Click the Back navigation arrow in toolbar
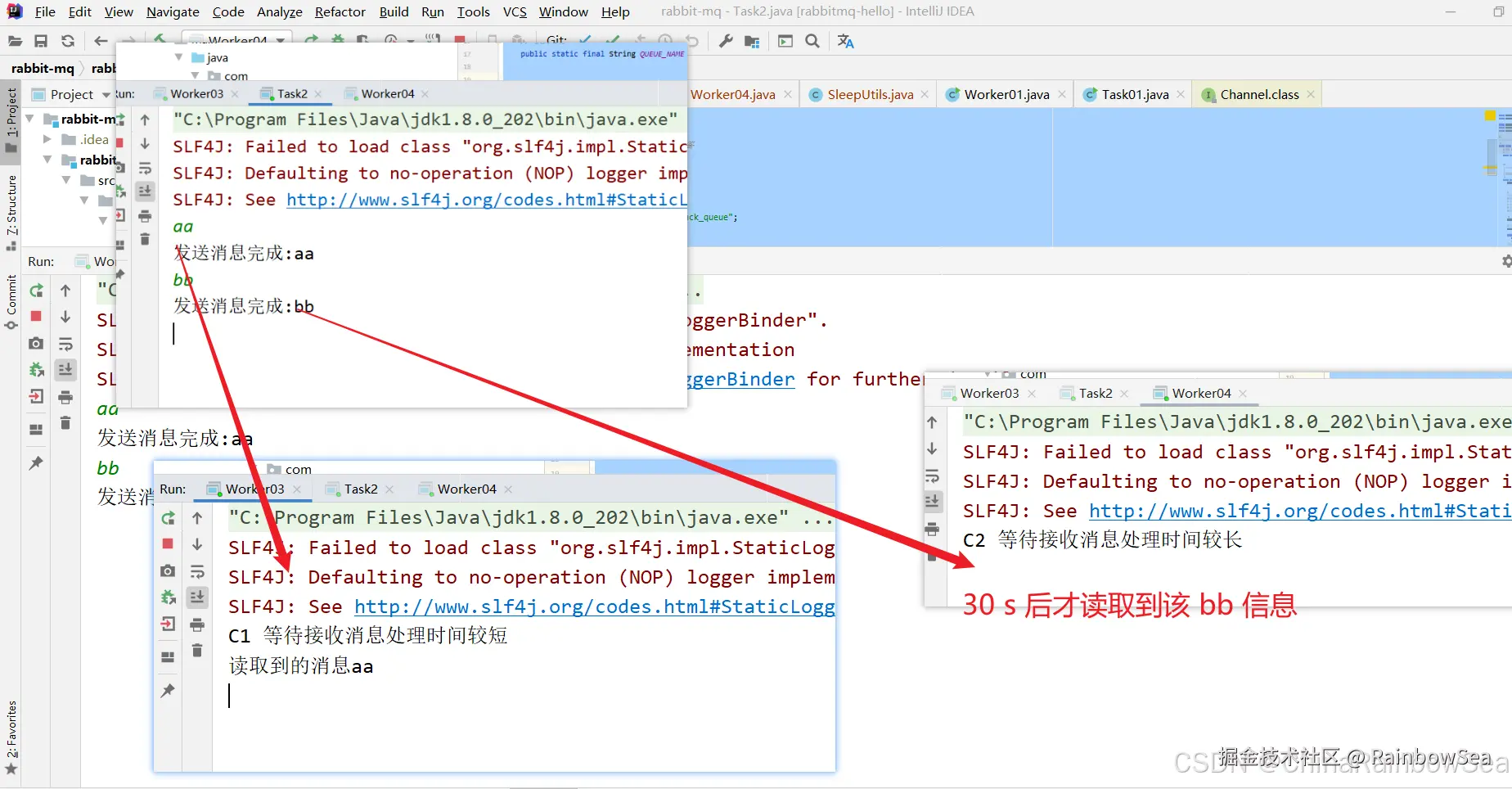Image resolution: width=1512 pixels, height=789 pixels. [x=101, y=41]
